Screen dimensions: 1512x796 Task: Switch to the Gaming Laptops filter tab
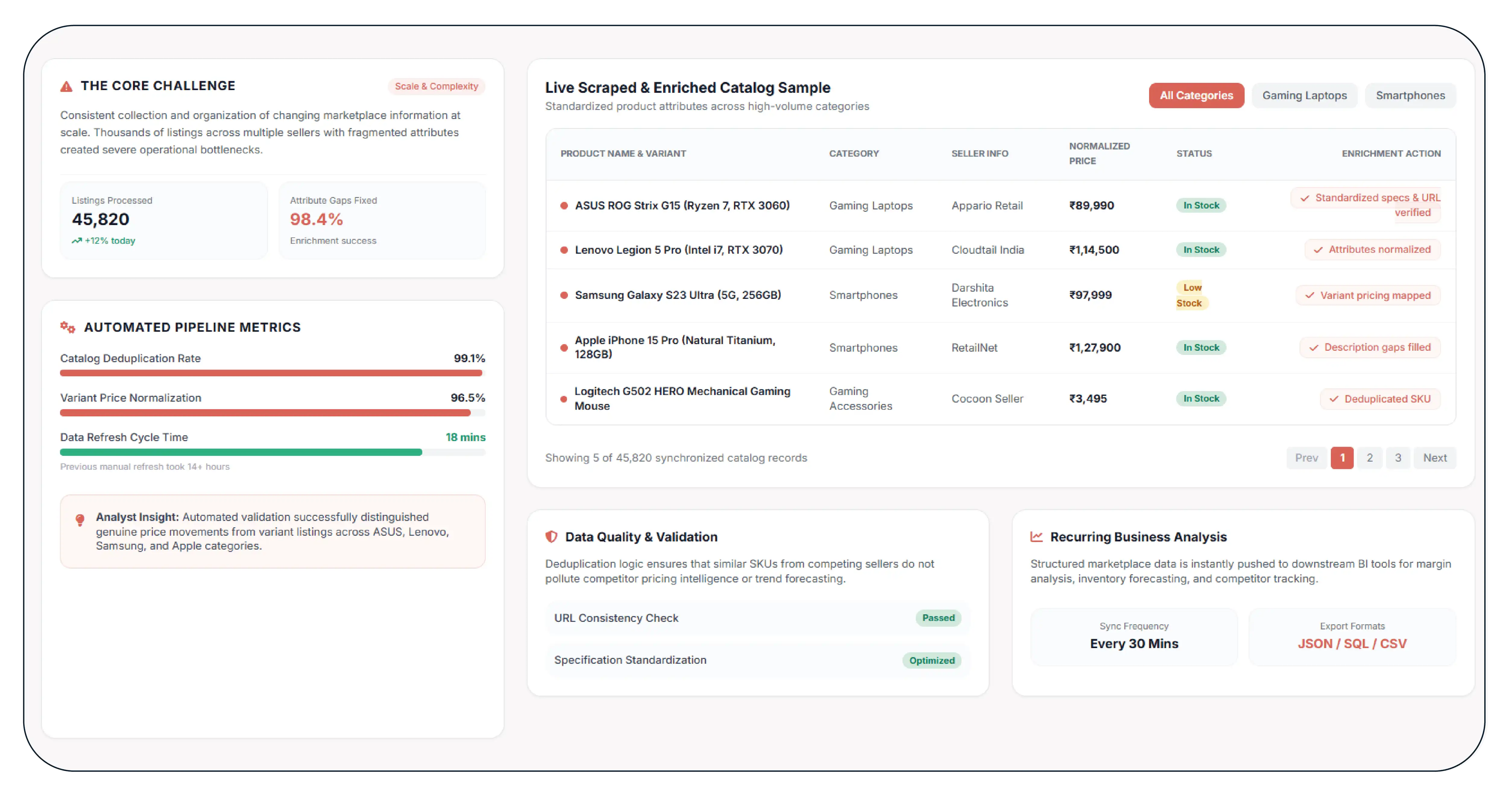(1304, 96)
